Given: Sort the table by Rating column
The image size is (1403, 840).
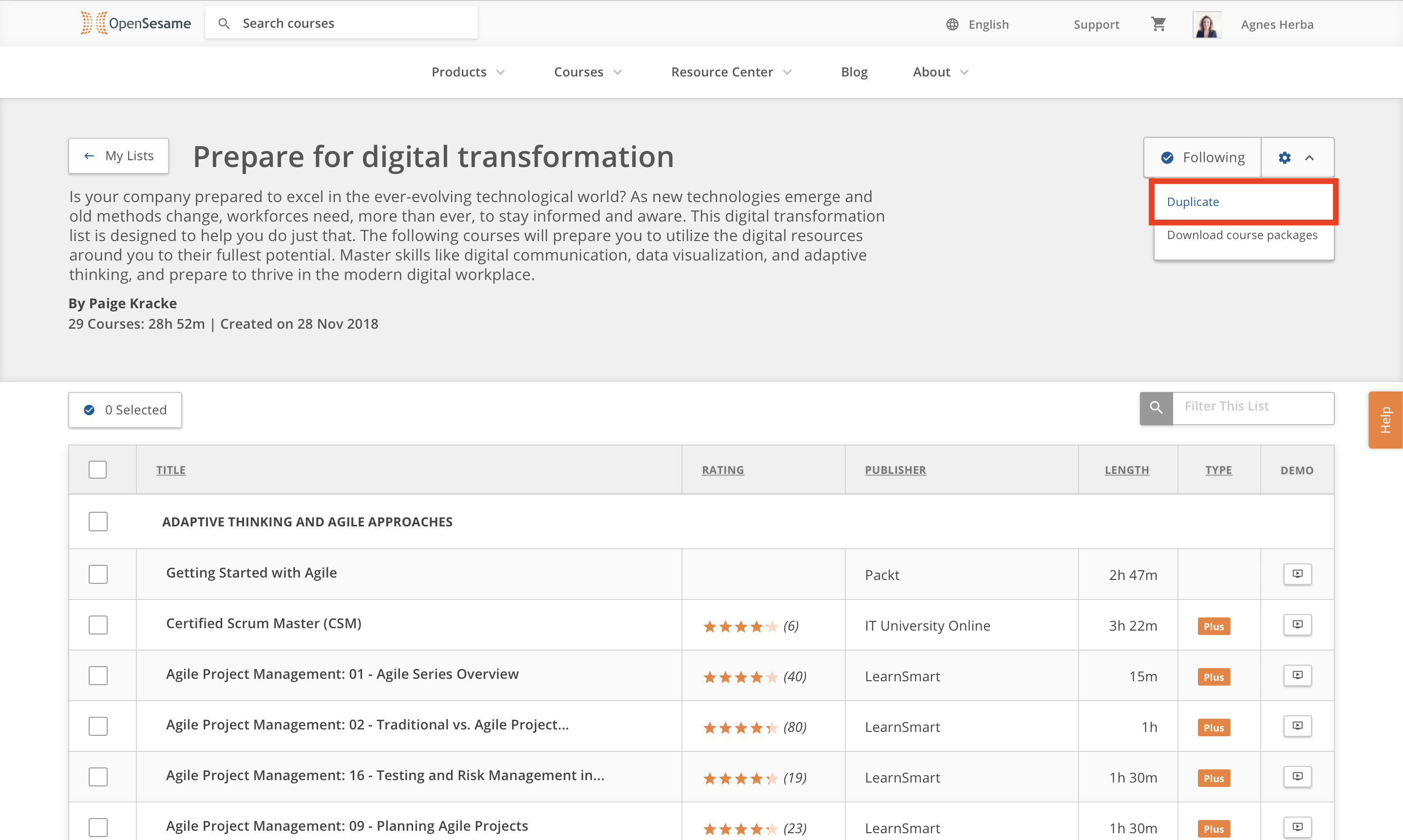Looking at the screenshot, I should click(722, 470).
